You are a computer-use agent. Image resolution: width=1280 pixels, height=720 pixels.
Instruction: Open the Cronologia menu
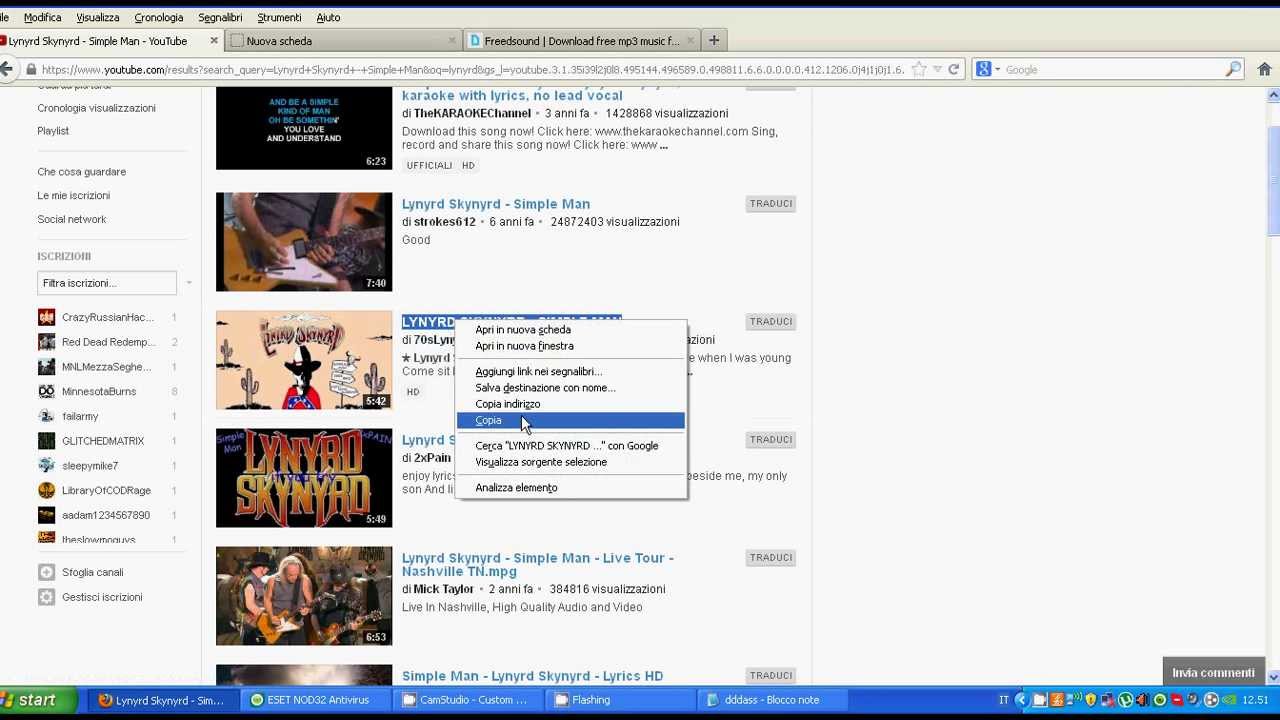tap(159, 17)
